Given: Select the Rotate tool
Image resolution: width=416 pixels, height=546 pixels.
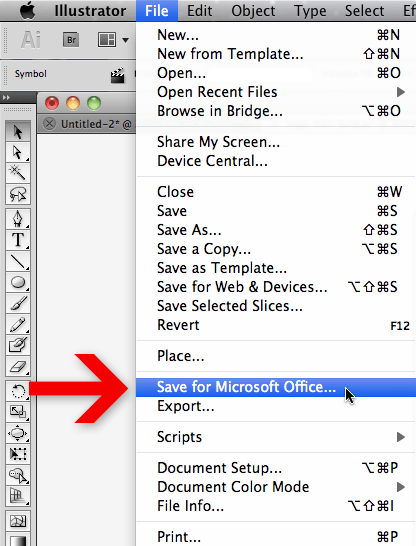Looking at the screenshot, I should point(18,391).
